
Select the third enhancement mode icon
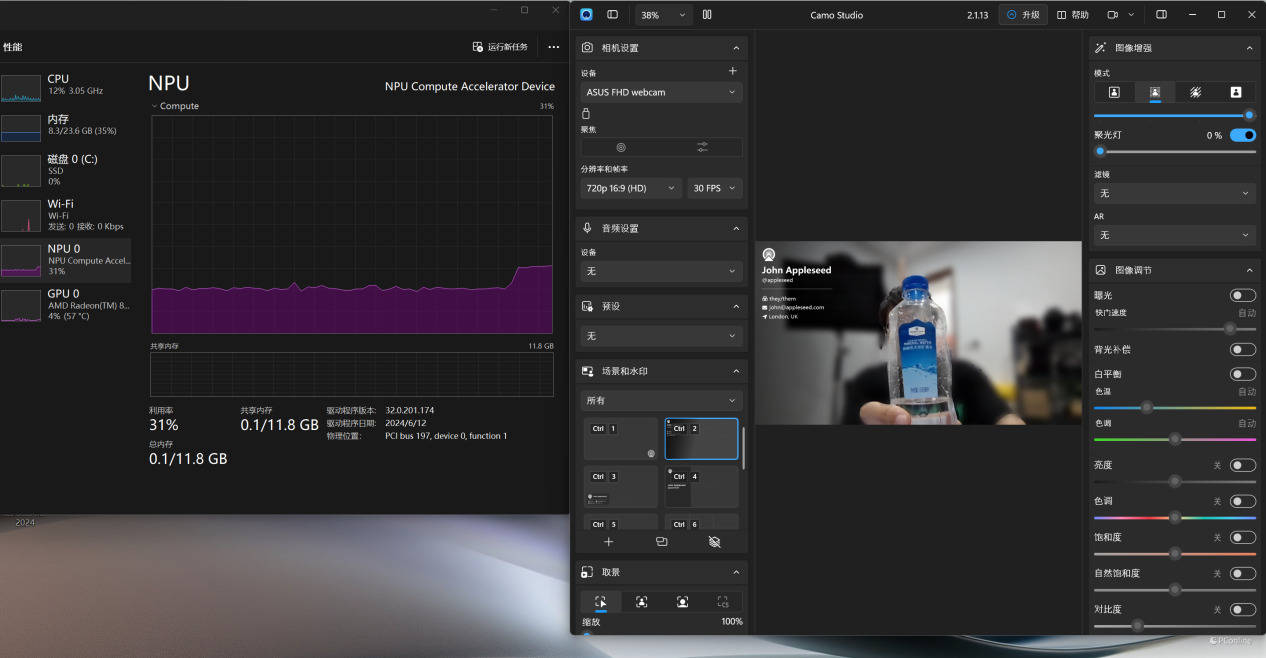coord(1195,92)
